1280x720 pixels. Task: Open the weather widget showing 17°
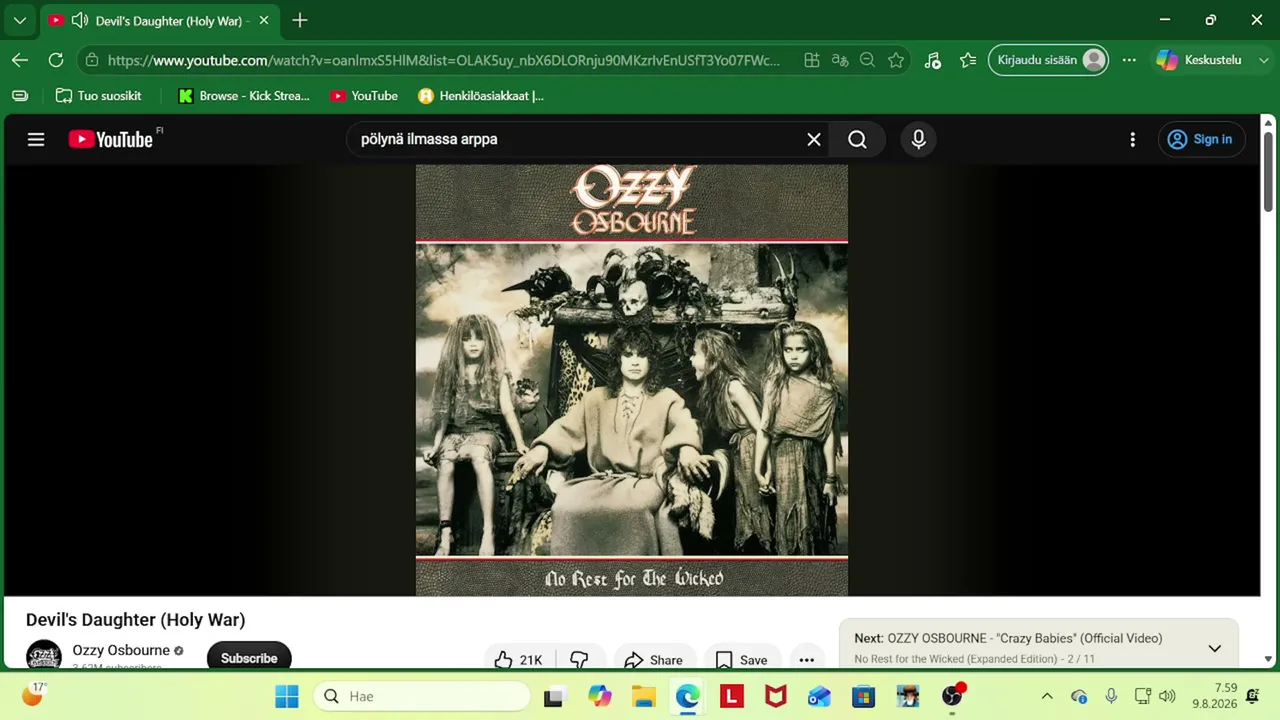33,695
